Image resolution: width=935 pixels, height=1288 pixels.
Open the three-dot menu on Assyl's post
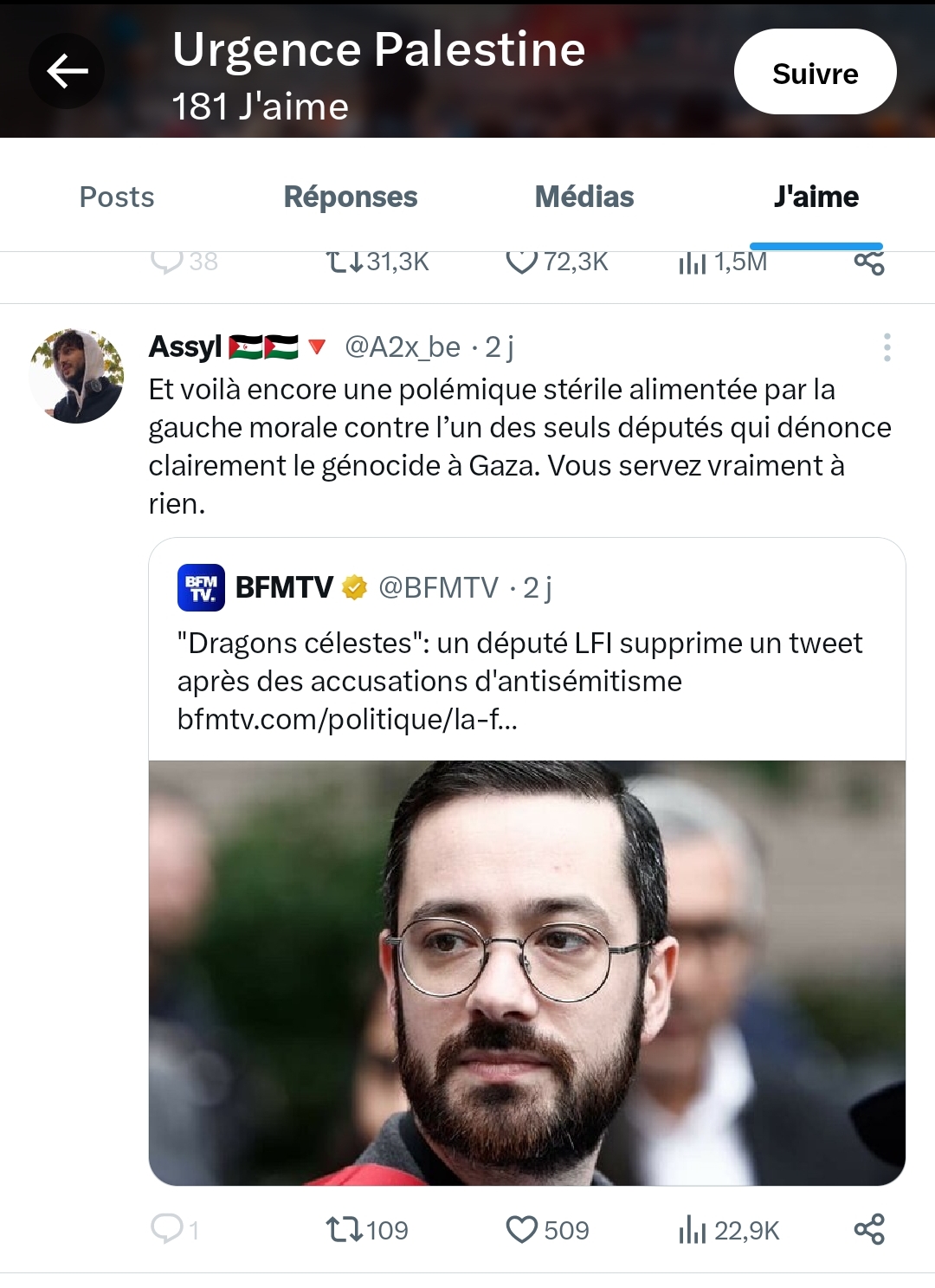click(887, 347)
